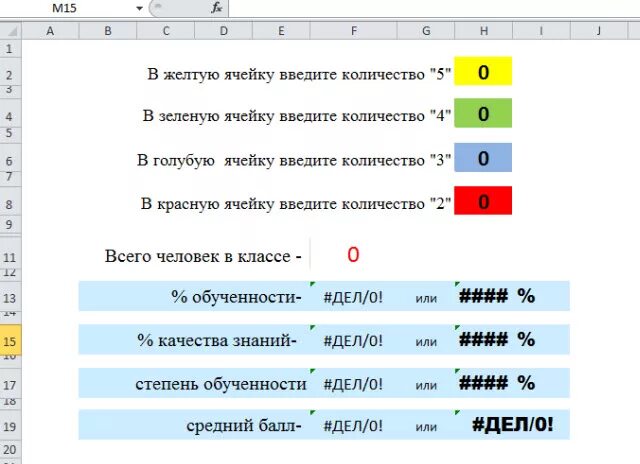Select column B header
Image resolution: width=640 pixels, height=464 pixels.
tap(108, 31)
